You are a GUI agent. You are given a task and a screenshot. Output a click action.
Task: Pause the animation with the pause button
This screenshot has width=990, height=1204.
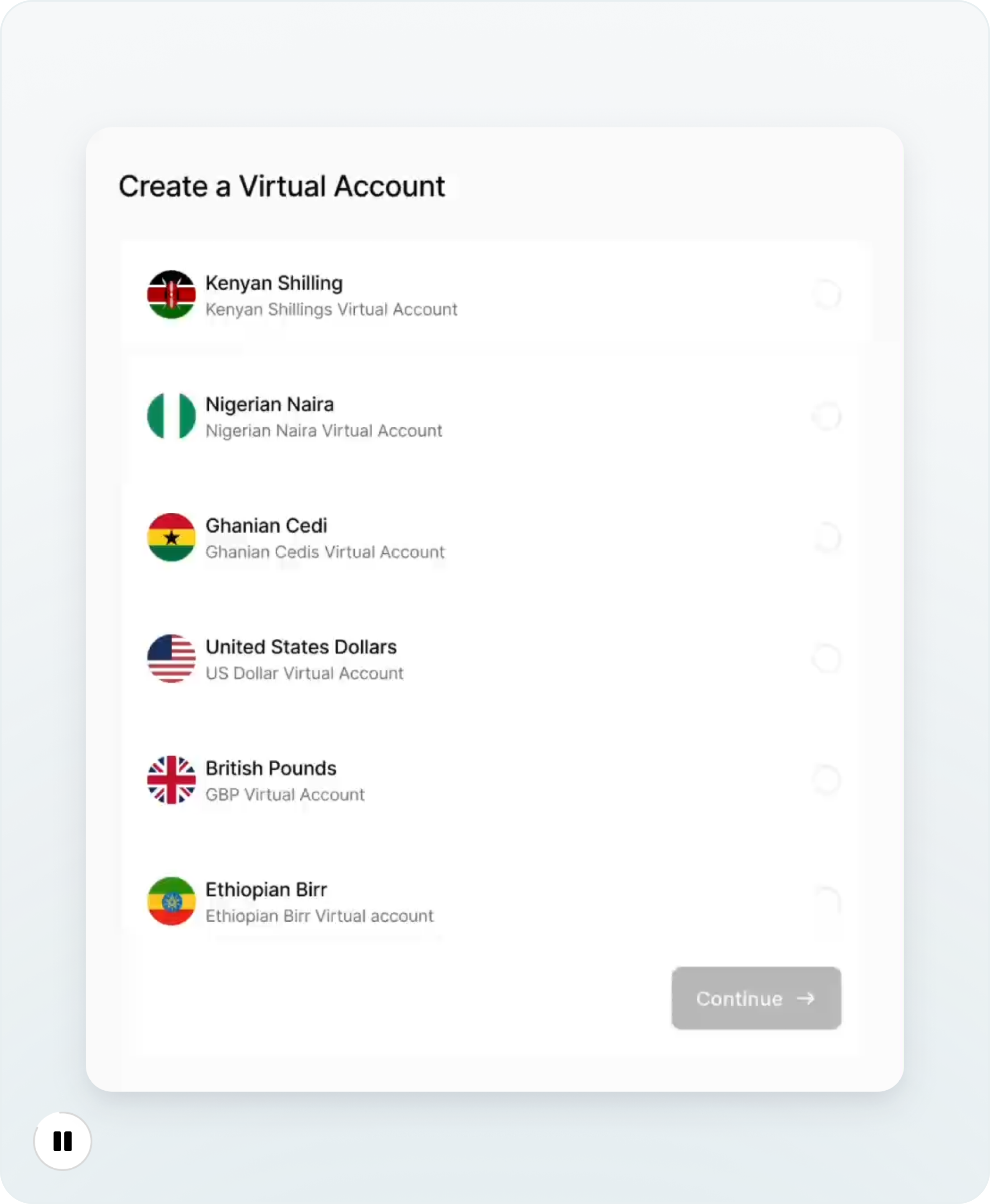(63, 1141)
